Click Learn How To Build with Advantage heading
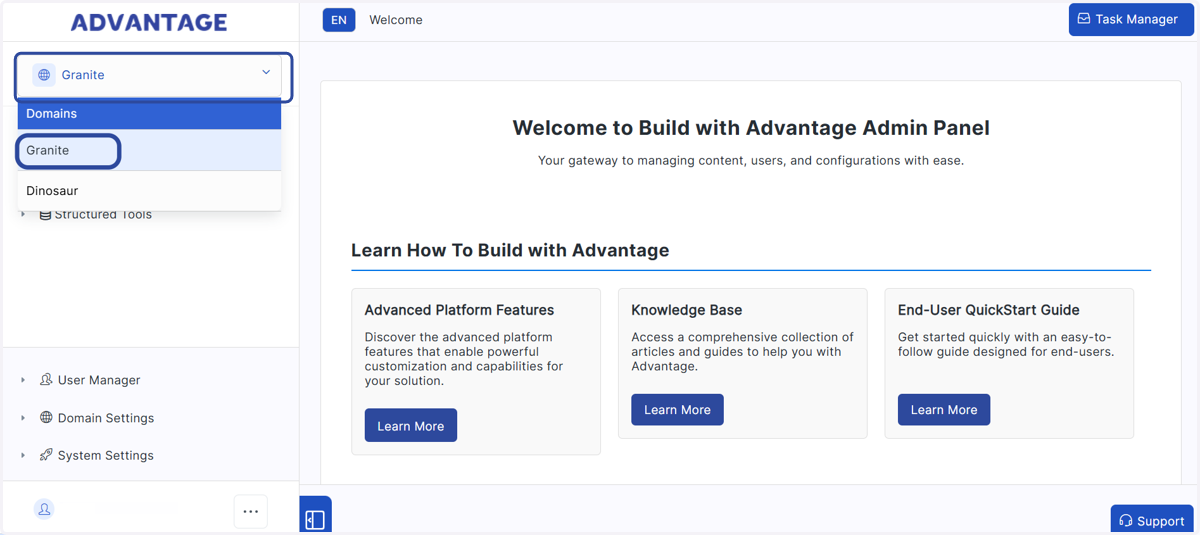The image size is (1200, 535). pos(510,250)
